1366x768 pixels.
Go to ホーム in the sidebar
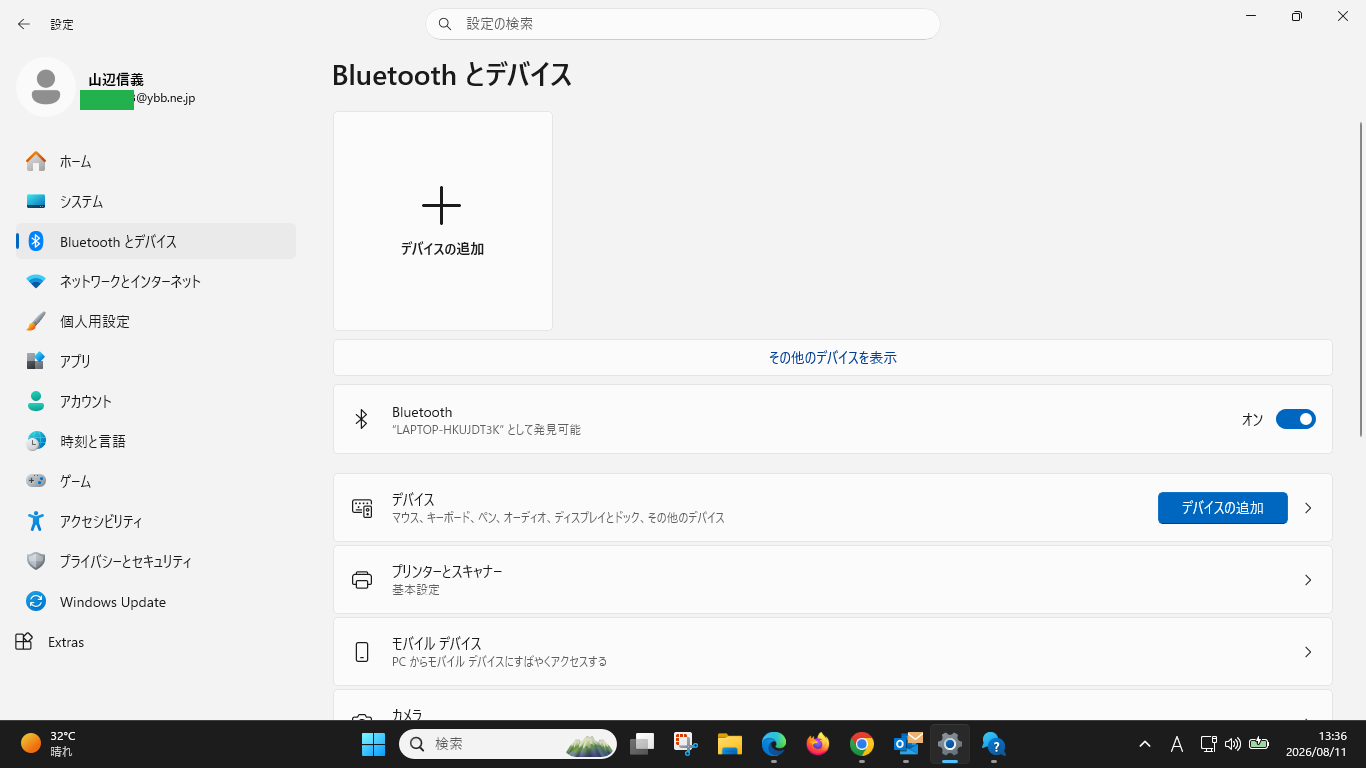click(x=156, y=161)
